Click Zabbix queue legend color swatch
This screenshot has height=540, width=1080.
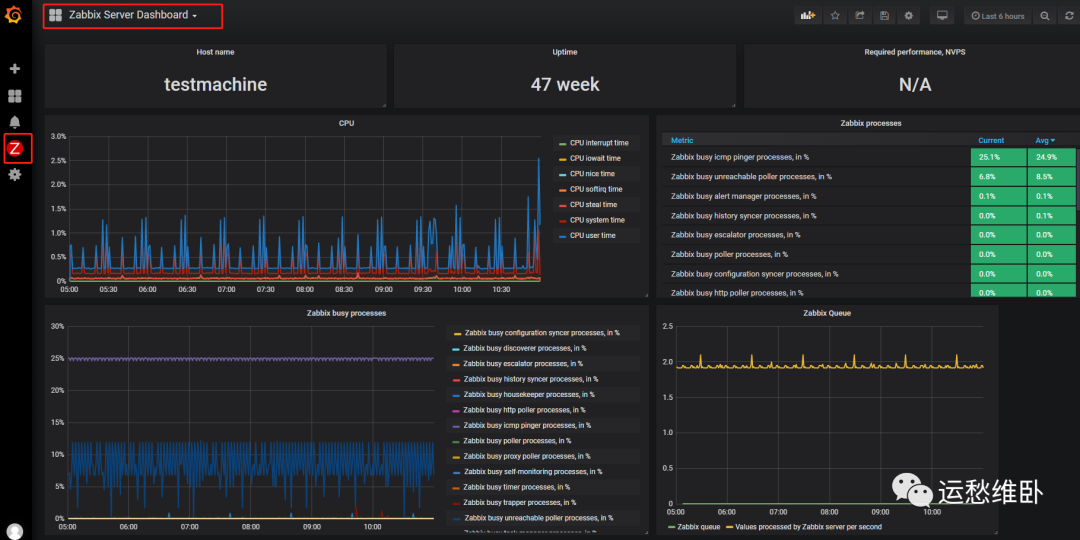click(674, 527)
